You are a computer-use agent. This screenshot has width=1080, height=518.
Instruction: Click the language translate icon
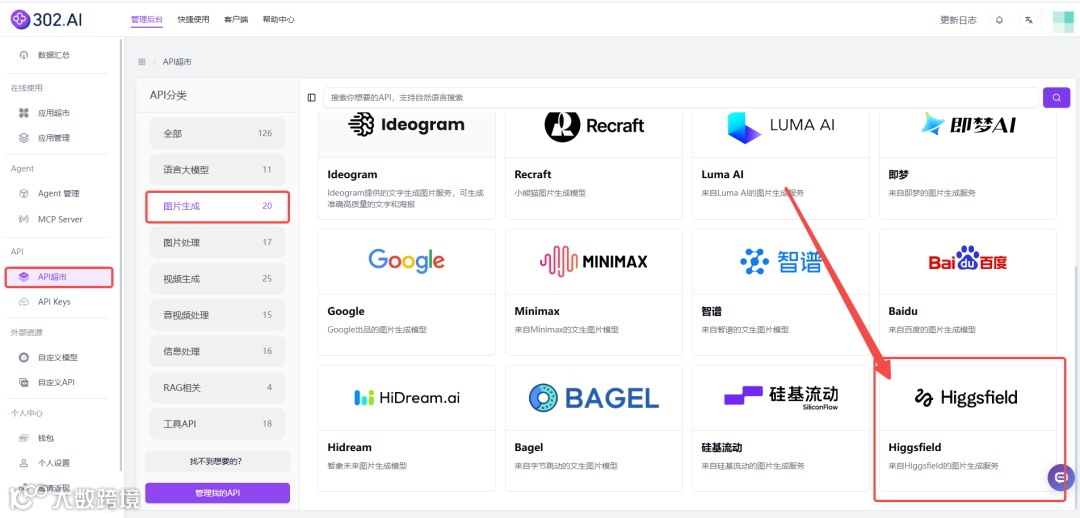1028,20
